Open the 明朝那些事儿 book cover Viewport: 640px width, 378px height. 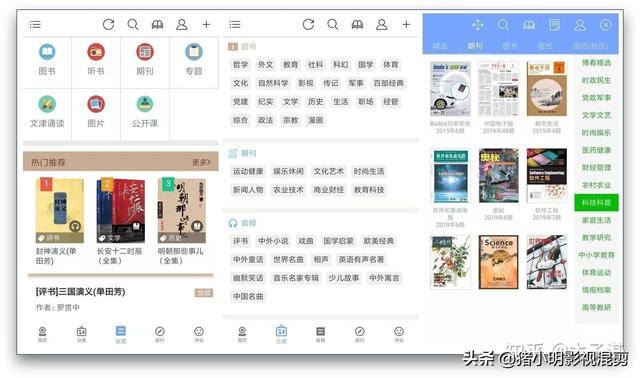(x=182, y=211)
